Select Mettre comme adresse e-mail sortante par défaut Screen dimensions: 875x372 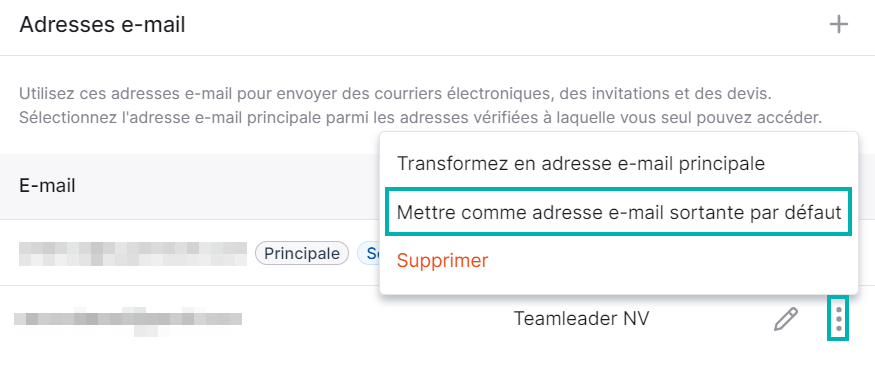pos(619,212)
